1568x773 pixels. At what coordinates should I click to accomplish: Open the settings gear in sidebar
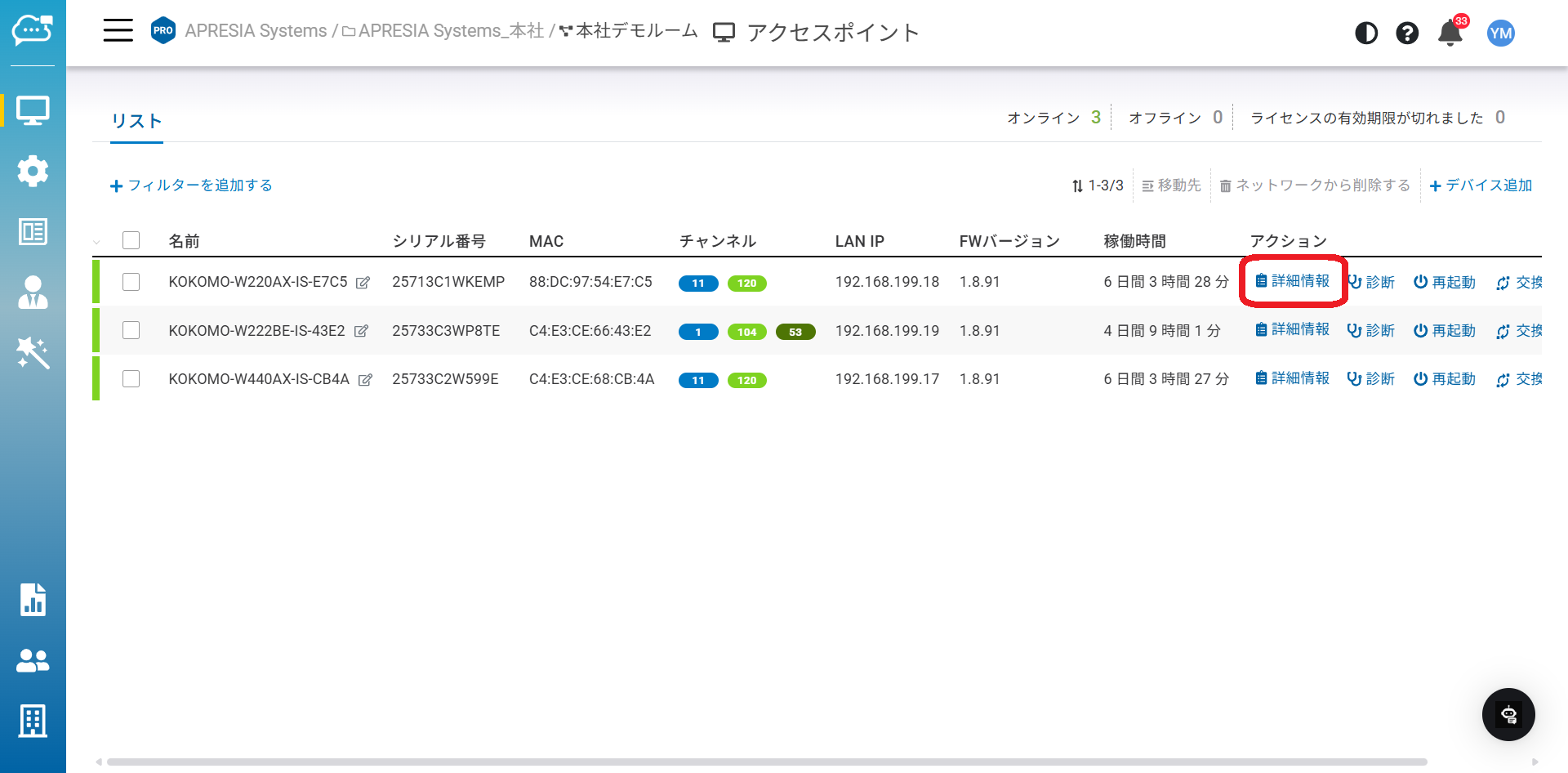tap(33, 171)
